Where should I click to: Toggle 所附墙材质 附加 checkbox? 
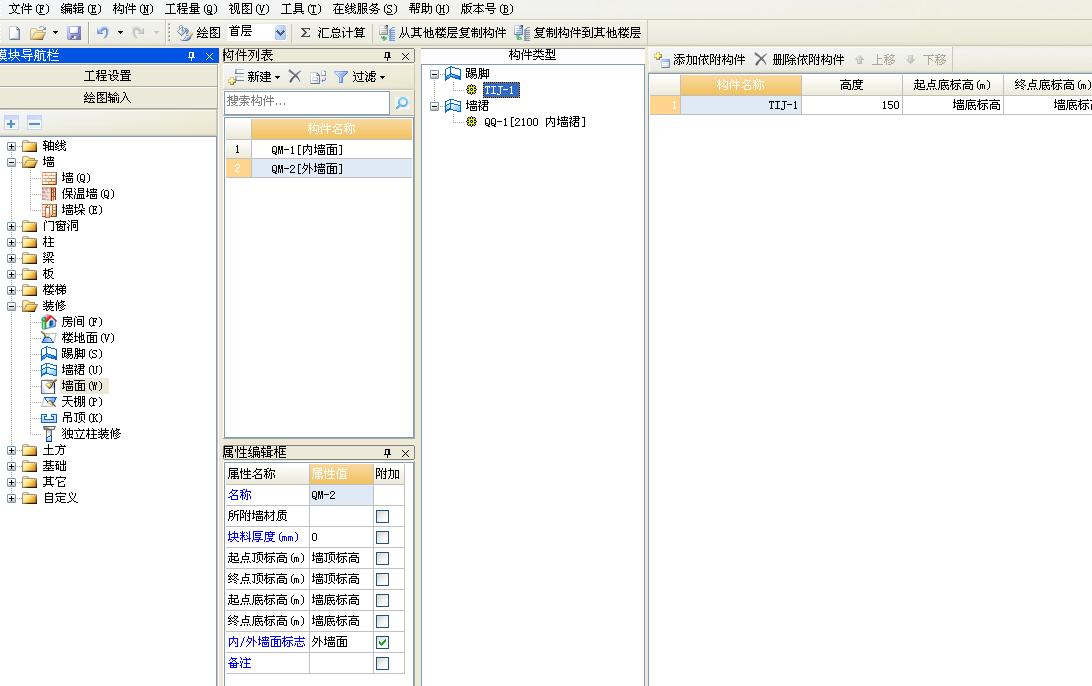(x=382, y=516)
